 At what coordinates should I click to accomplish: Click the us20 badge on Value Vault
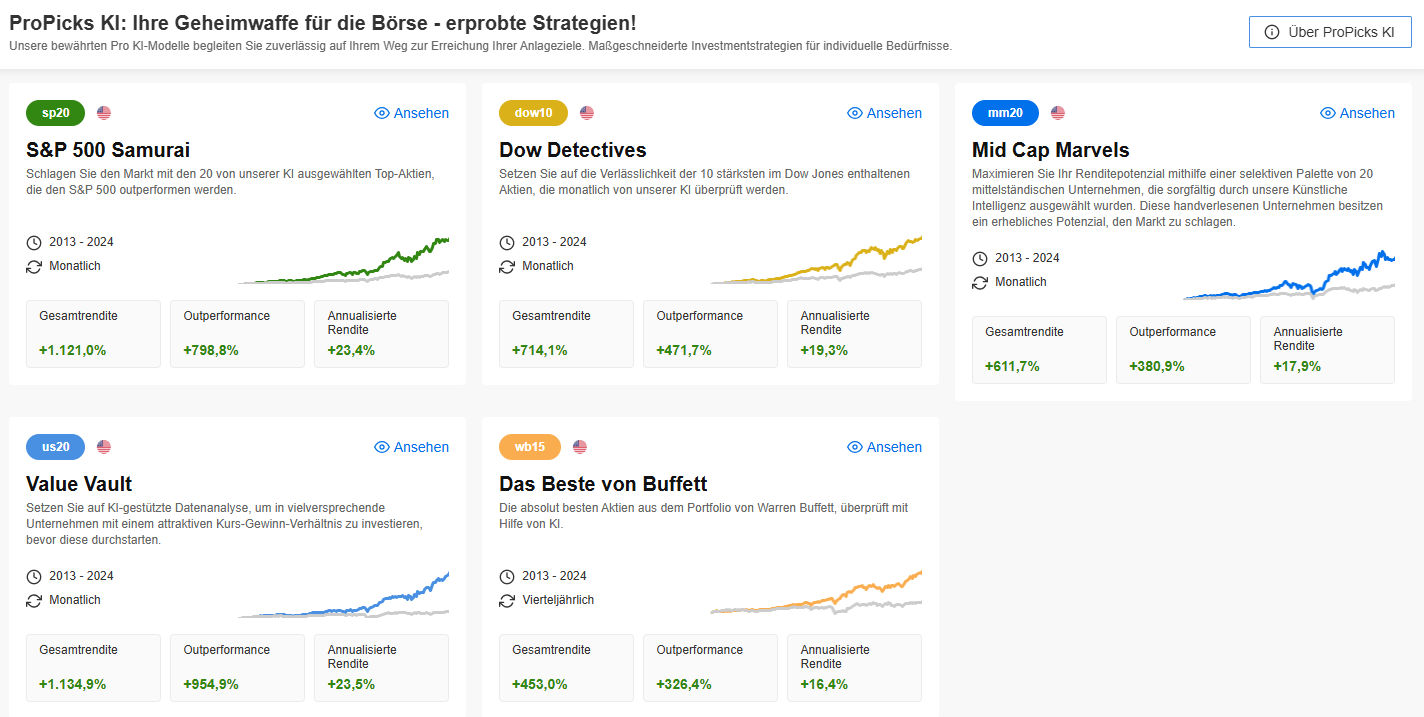click(55, 447)
